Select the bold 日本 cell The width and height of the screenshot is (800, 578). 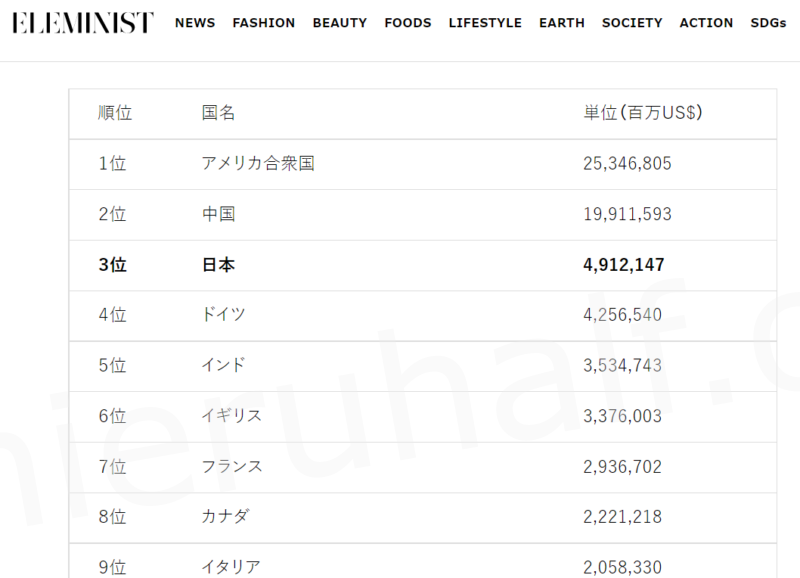[x=219, y=265]
